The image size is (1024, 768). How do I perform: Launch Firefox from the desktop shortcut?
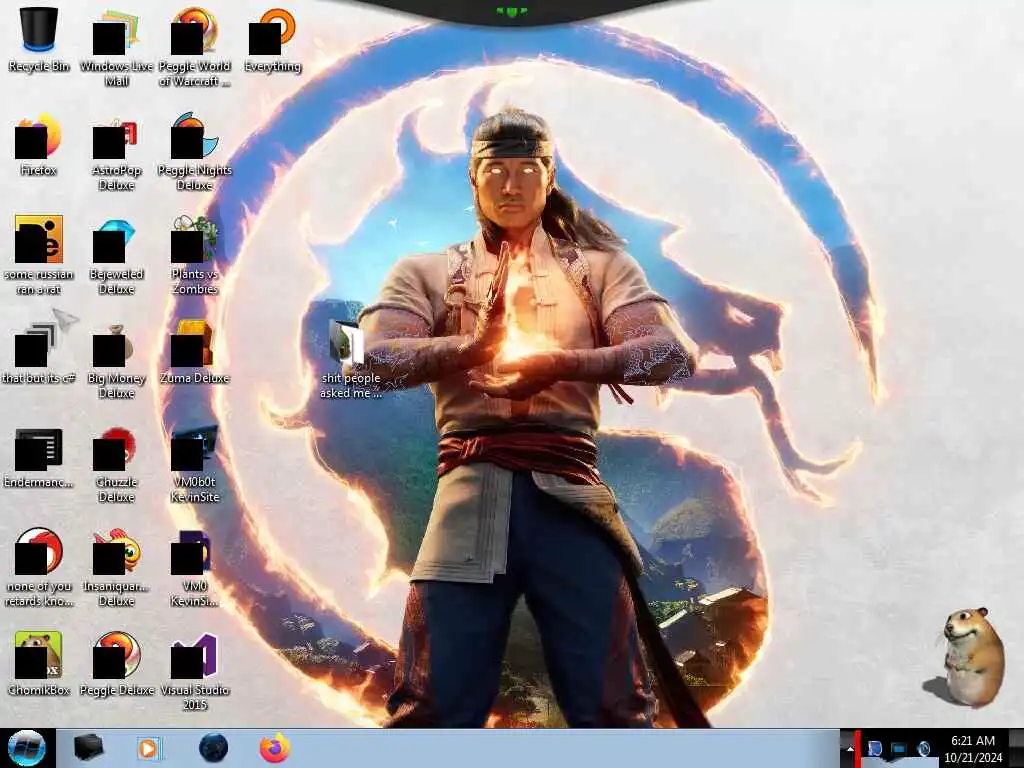(39, 144)
